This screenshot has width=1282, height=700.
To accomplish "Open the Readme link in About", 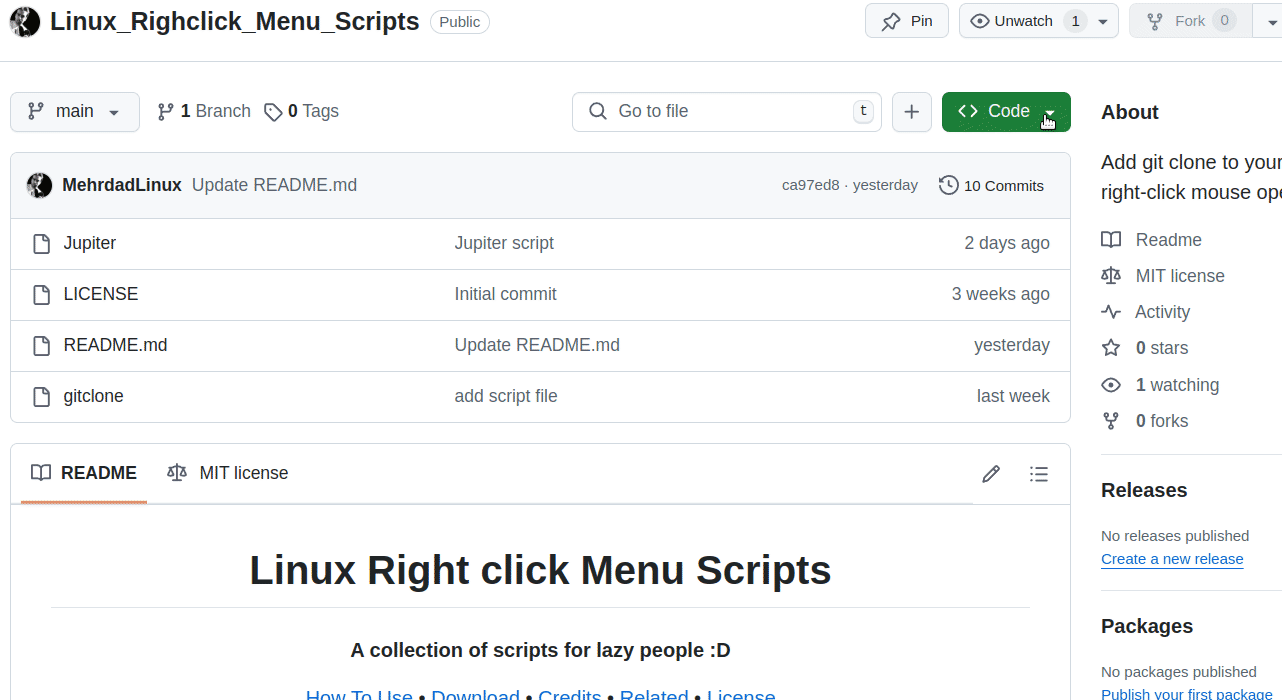I will pos(1151,240).
